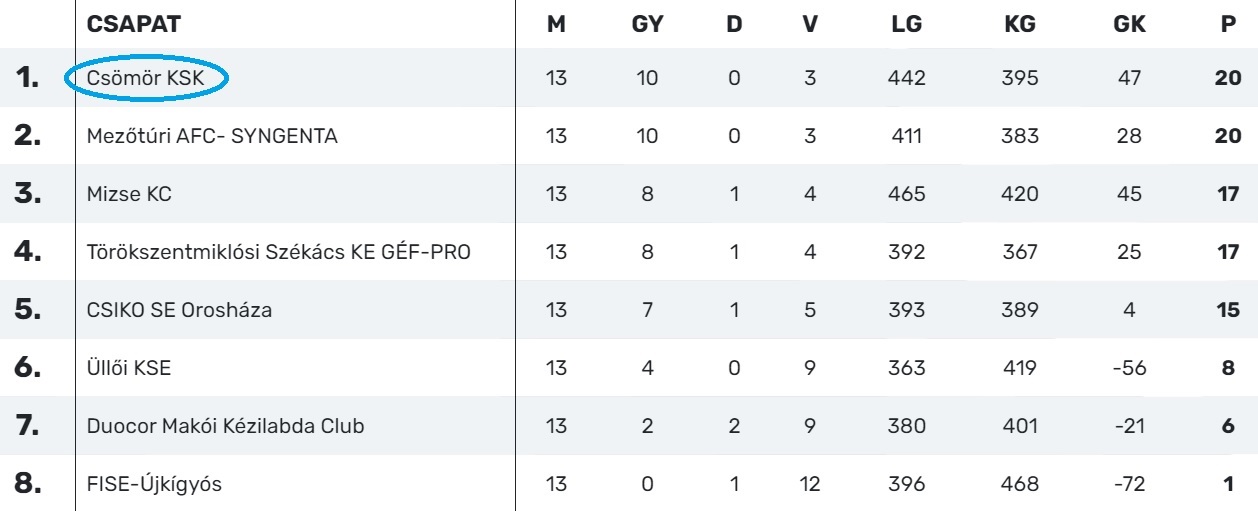Click CSIKO SE Orosháza team name
Viewport: 1258px width, 511px height.
[180, 311]
